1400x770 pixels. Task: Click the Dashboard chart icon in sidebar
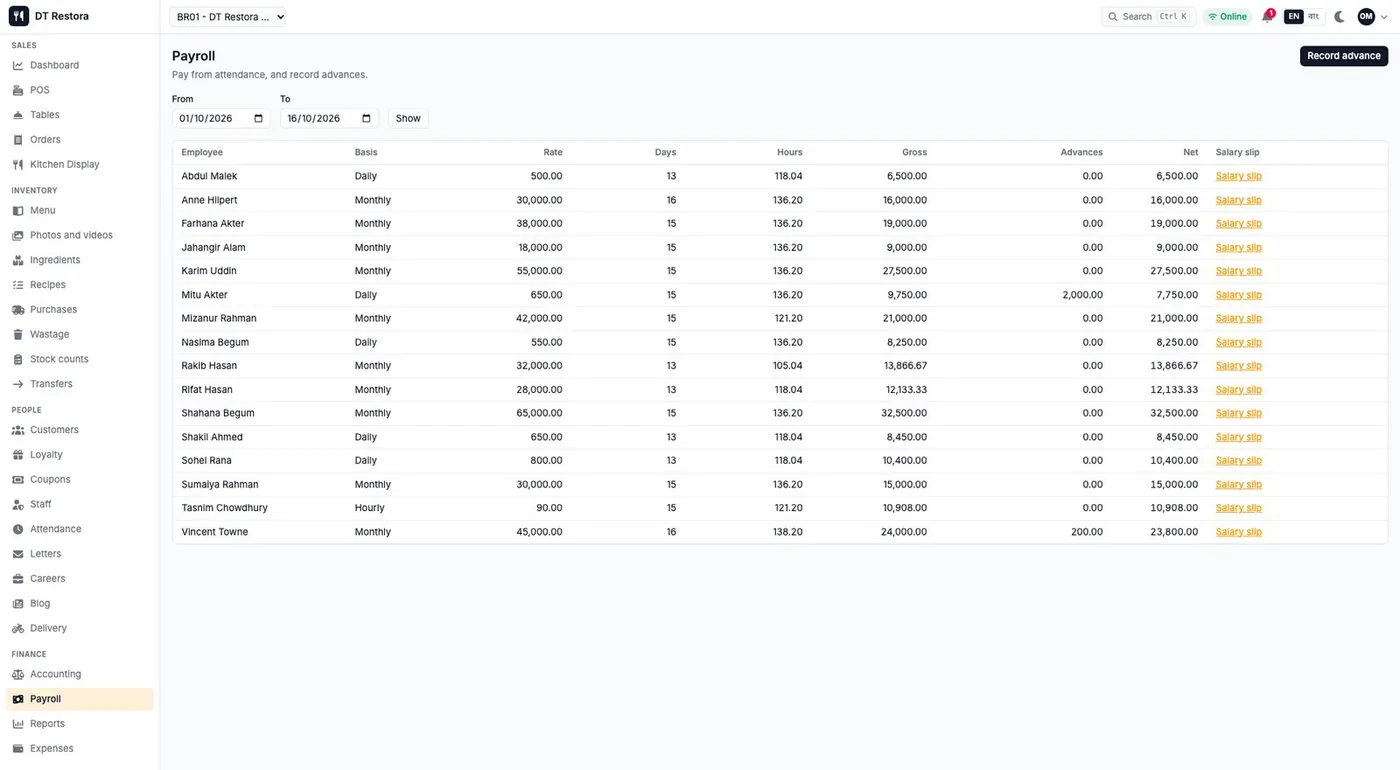click(x=18, y=65)
